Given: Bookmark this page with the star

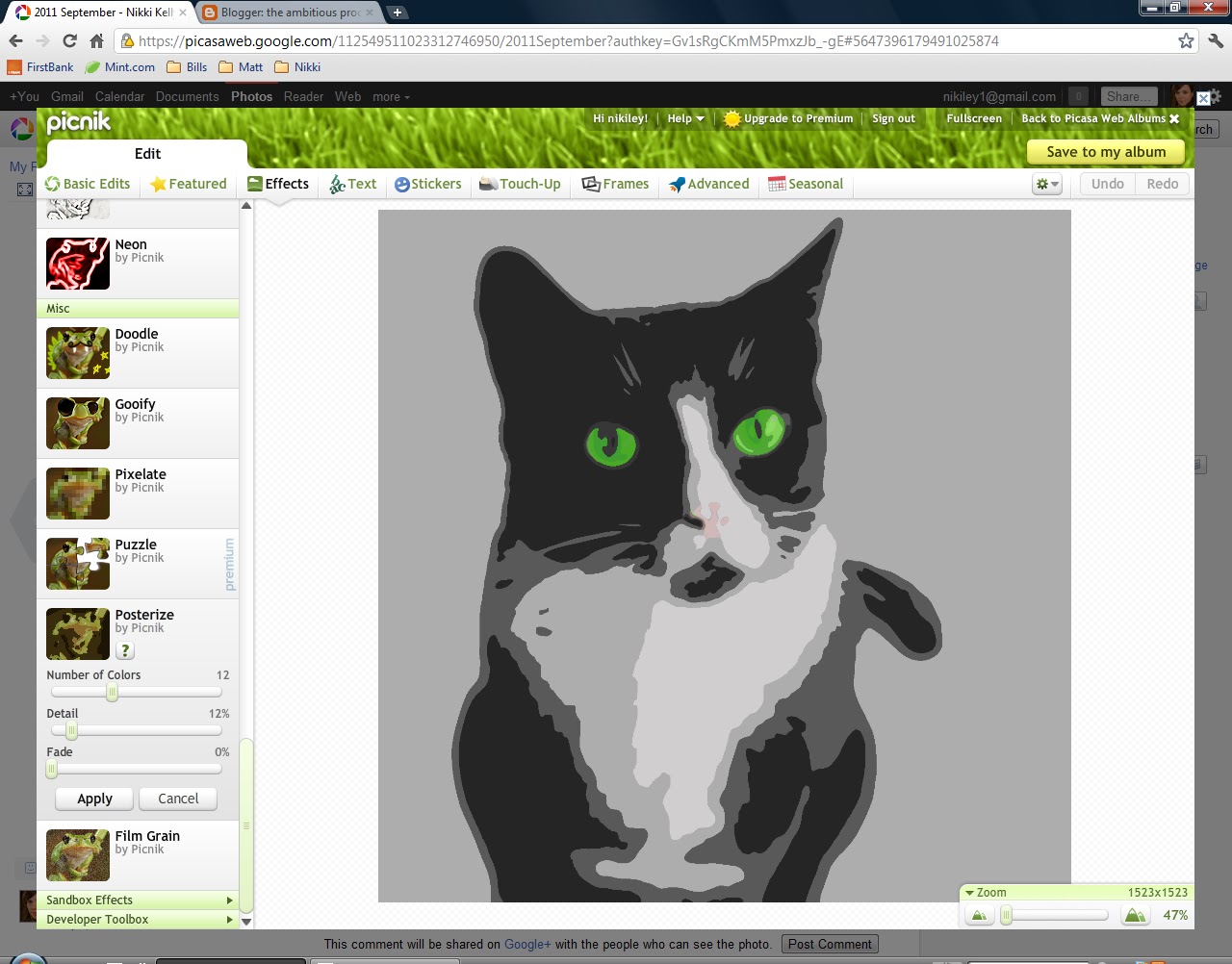Looking at the screenshot, I should pyautogui.click(x=1186, y=40).
